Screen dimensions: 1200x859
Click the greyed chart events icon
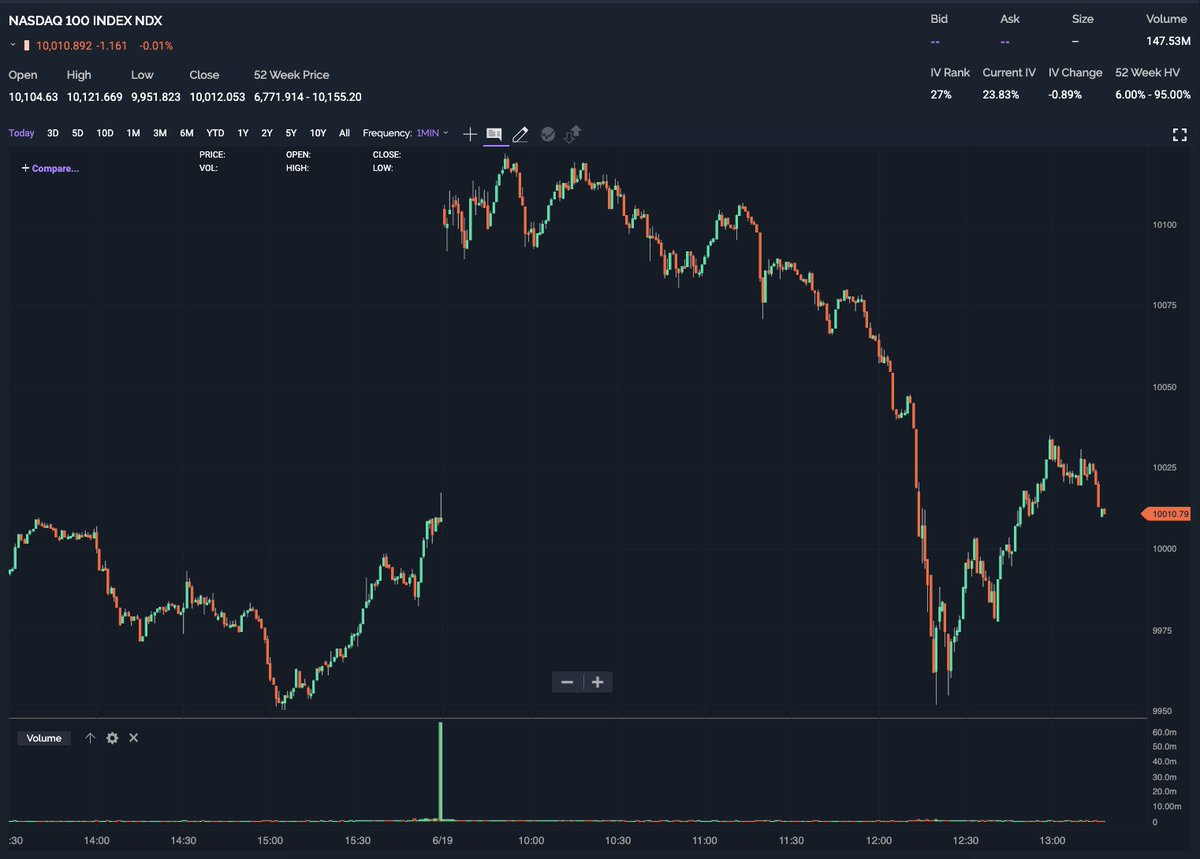(x=548, y=134)
